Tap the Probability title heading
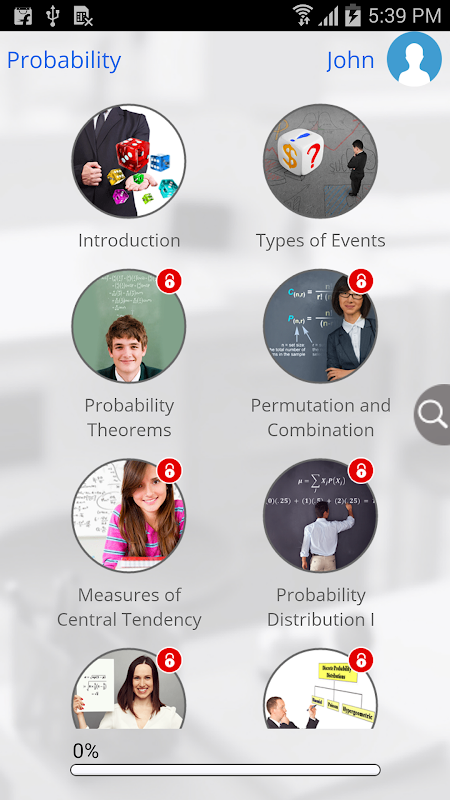Screen dimensions: 450x800 pyautogui.click(x=64, y=61)
